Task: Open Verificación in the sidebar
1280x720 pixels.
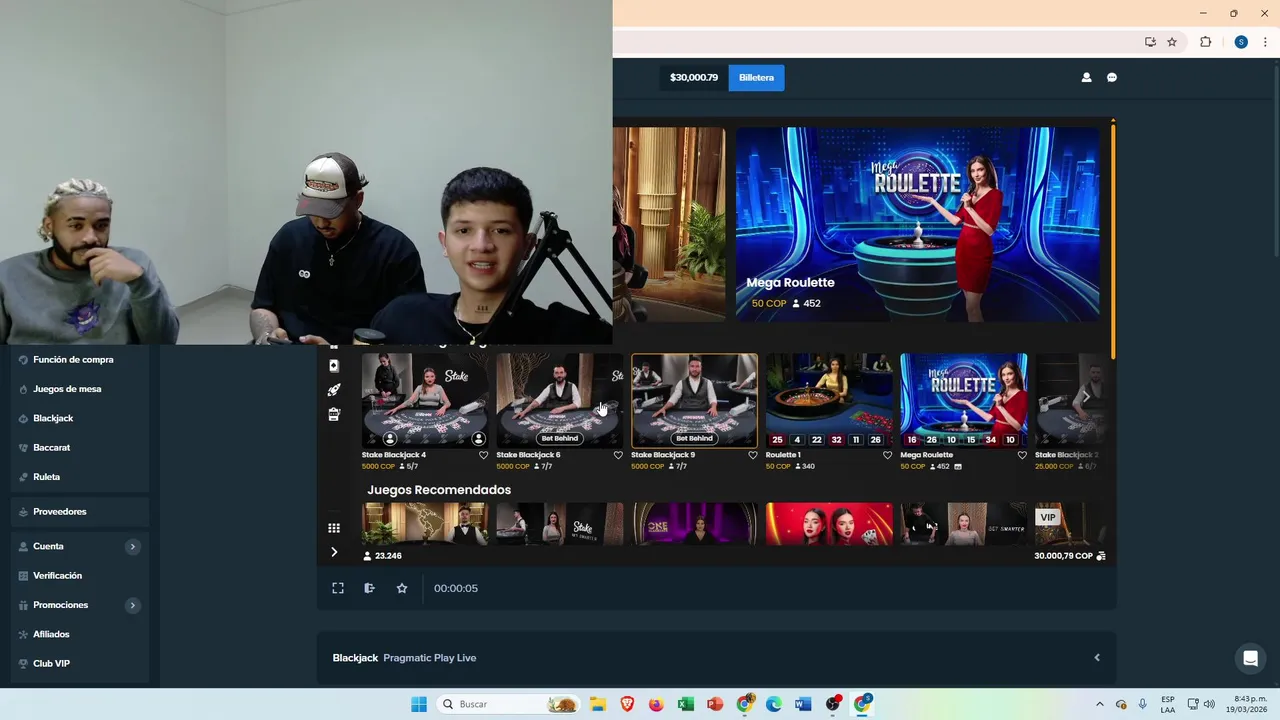Action: coord(79,575)
